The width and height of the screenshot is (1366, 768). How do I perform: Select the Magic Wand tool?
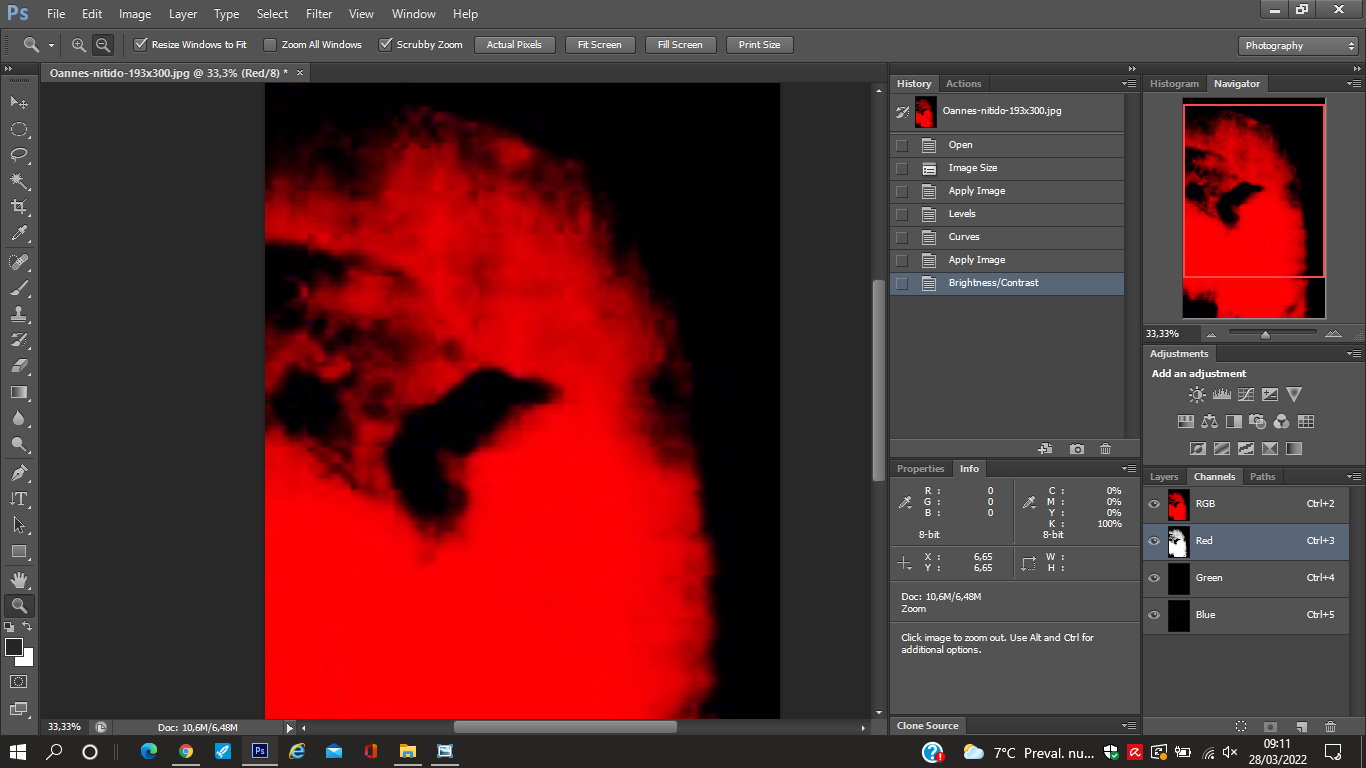[x=19, y=181]
